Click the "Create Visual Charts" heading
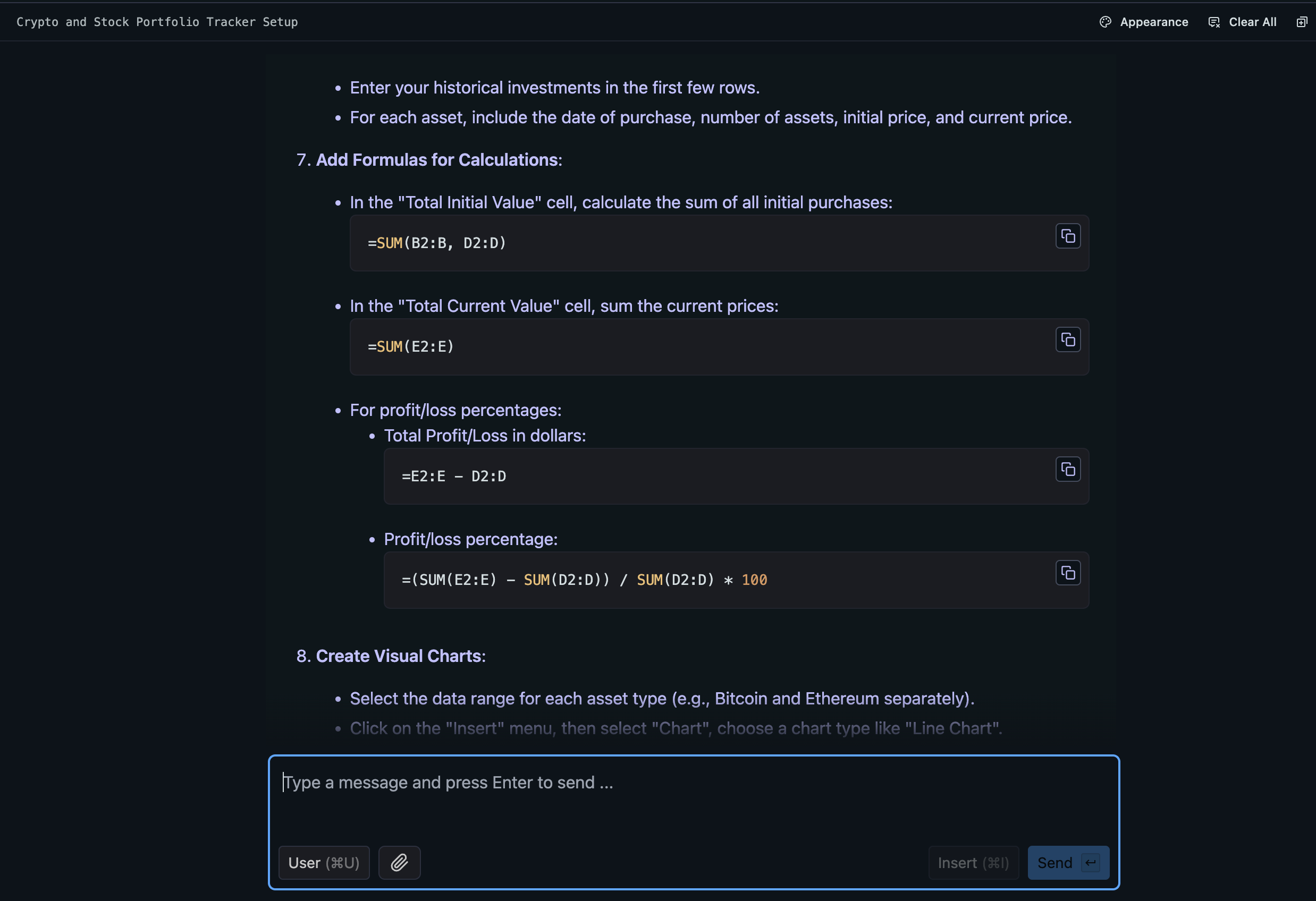Viewport: 1316px width, 901px height. (x=399, y=656)
